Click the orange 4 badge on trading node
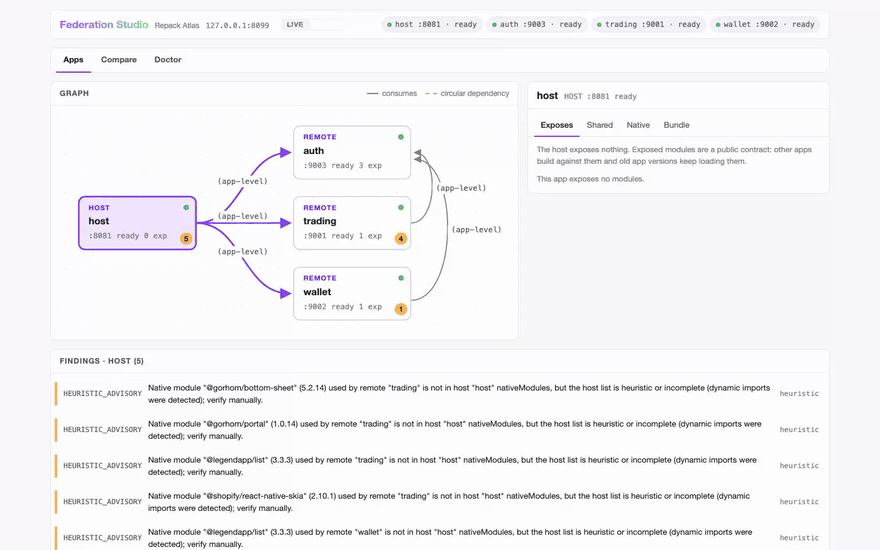The height and width of the screenshot is (550, 880). (401, 239)
